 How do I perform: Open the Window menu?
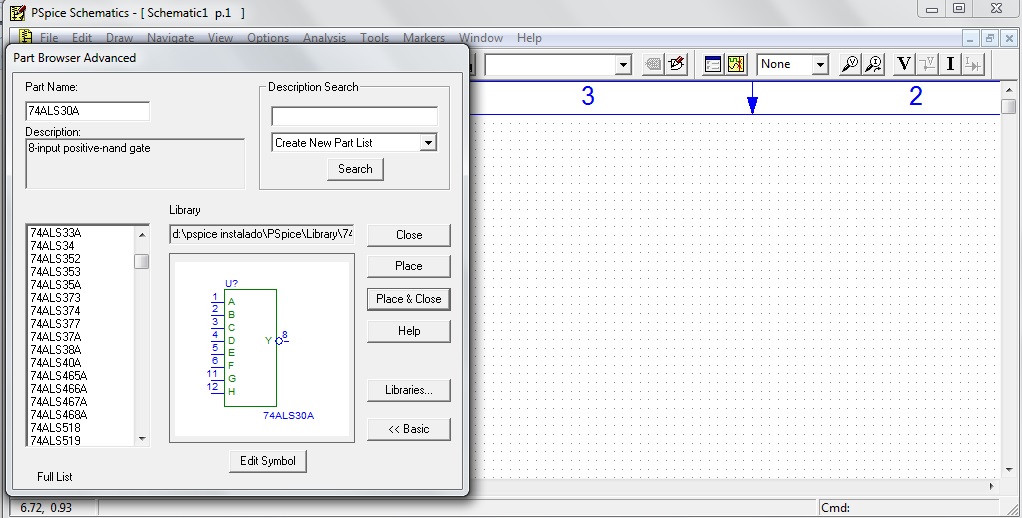[x=481, y=38]
